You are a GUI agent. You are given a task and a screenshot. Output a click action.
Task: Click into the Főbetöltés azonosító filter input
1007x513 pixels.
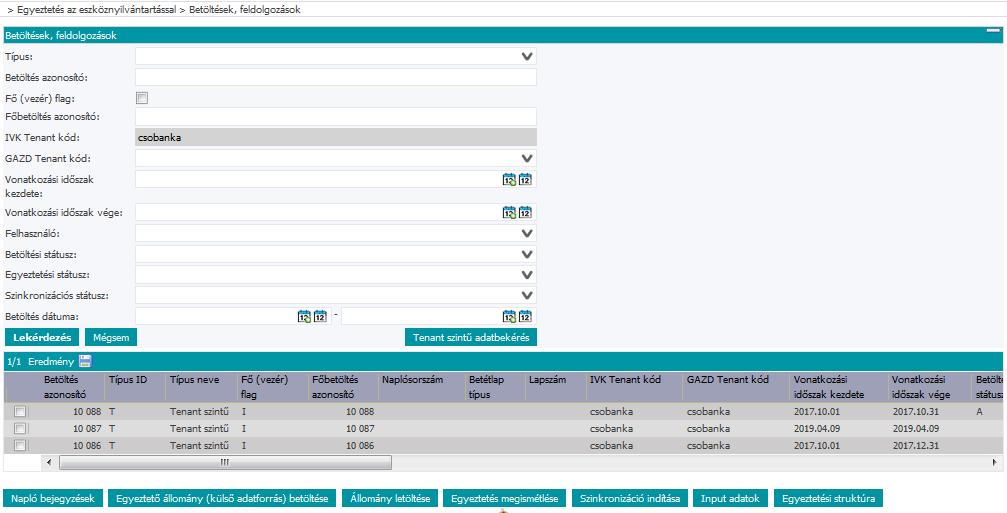(336, 117)
